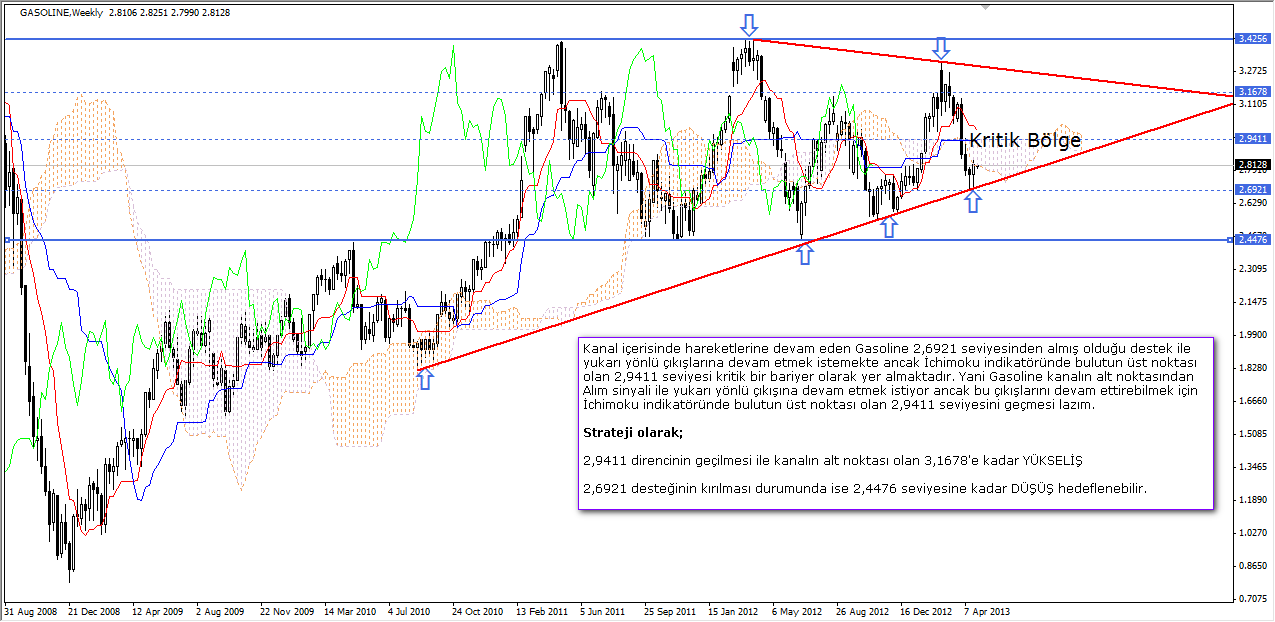Click the up arrow at the August 2012 low

point(888,230)
